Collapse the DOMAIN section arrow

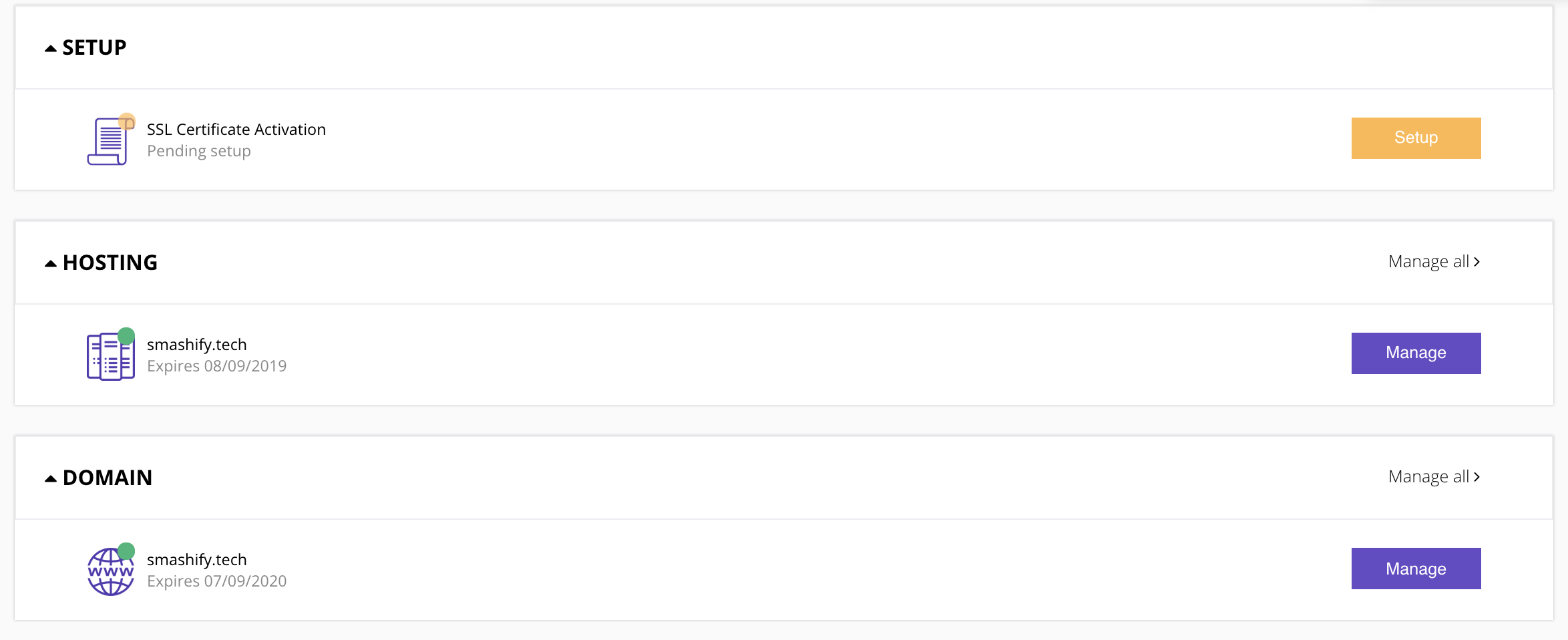tap(51, 478)
